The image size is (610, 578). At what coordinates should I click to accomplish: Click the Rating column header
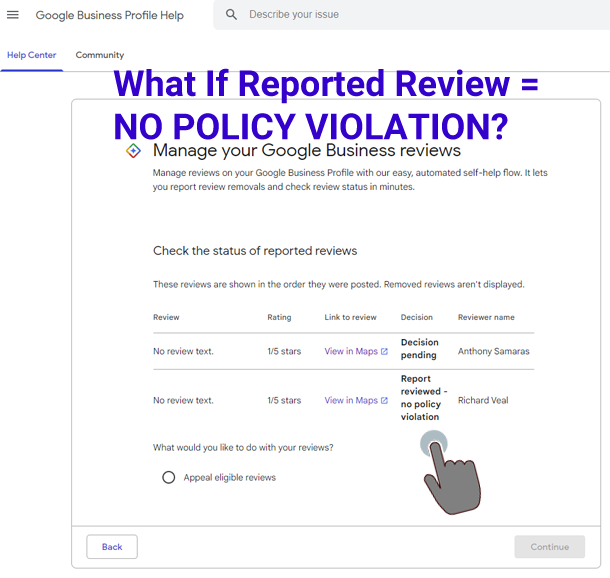(x=279, y=317)
